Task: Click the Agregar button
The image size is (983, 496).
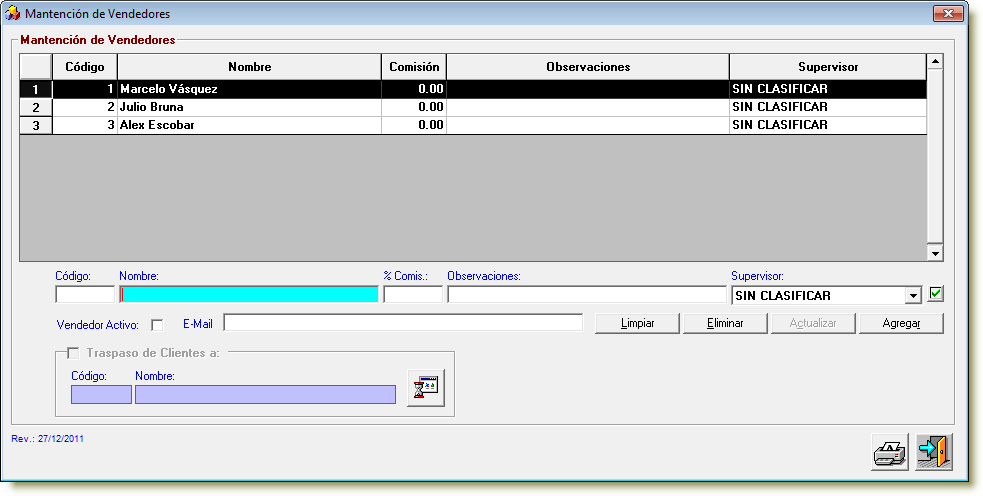Action: point(901,324)
